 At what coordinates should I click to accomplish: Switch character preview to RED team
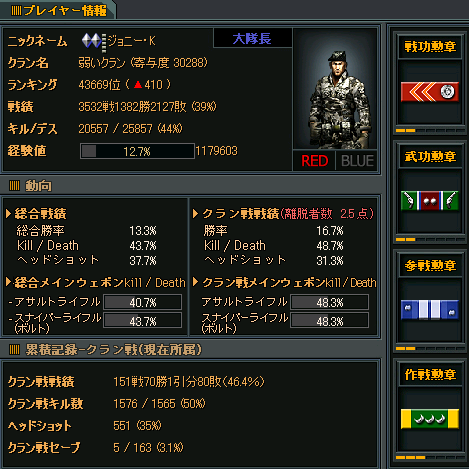314,161
